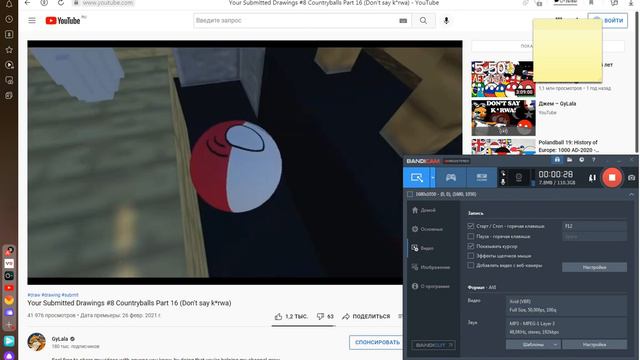Open YouTube shortcut in browser sidebar
640x360 pixels.
coord(9,288)
